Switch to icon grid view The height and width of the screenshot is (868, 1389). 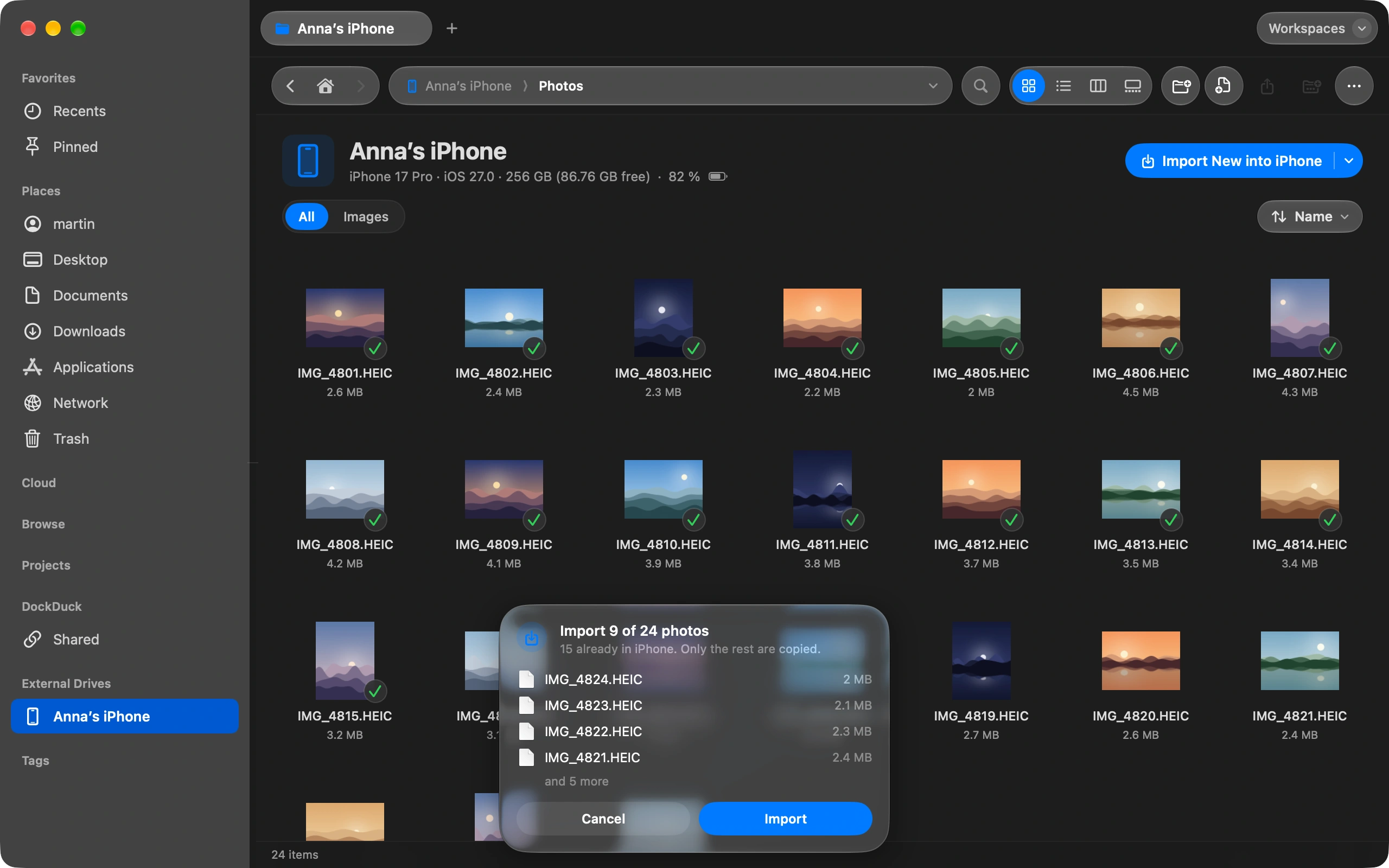1028,86
